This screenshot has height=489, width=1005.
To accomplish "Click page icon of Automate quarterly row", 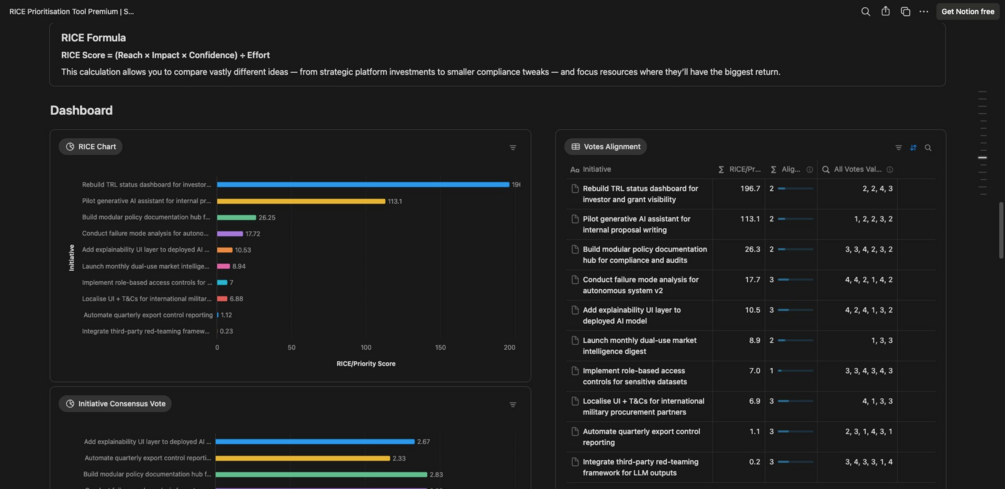I will [575, 432].
